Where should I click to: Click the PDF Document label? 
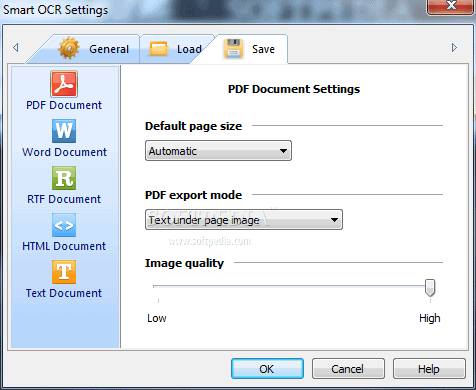(64, 105)
